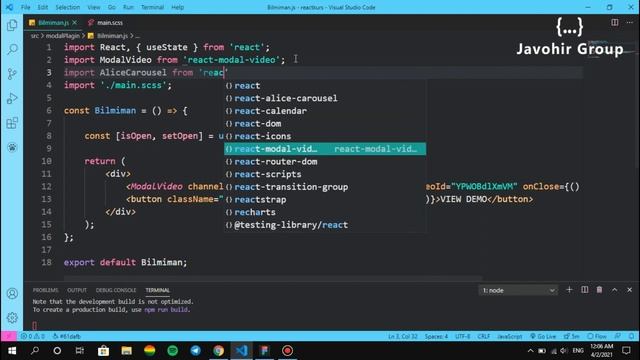Viewport: 640px width, 360px height.
Task: Choose 'reactstrap' suggestion
Action: pyautogui.click(x=325, y=200)
